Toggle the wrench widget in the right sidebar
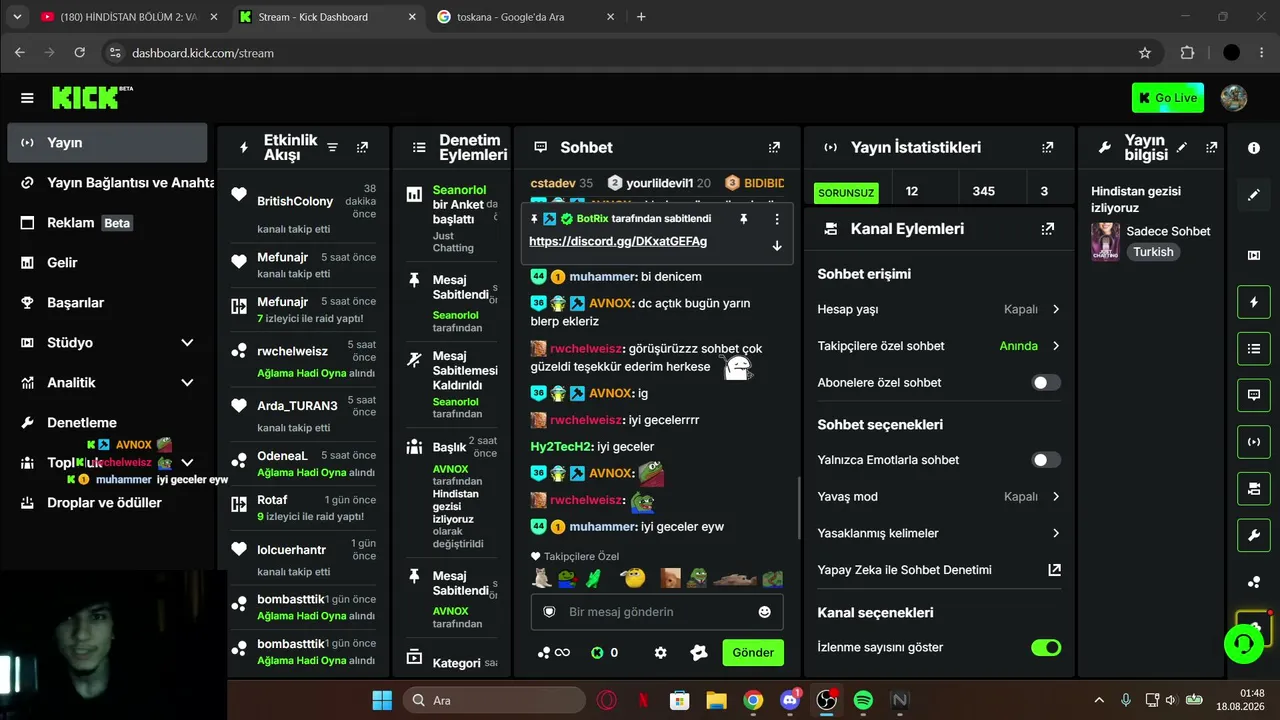The image size is (1280, 720). pos(1254,535)
